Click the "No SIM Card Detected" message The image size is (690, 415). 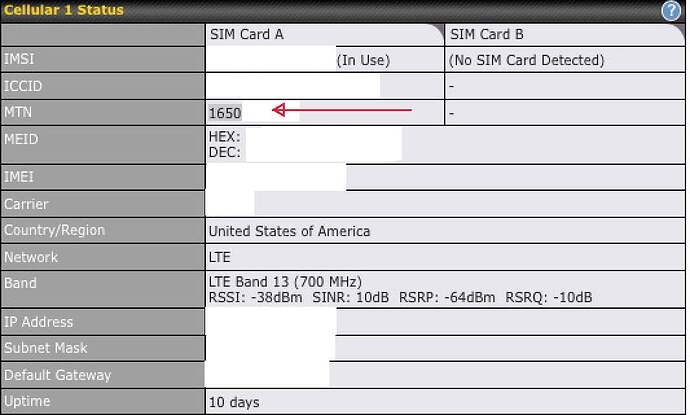(527, 60)
